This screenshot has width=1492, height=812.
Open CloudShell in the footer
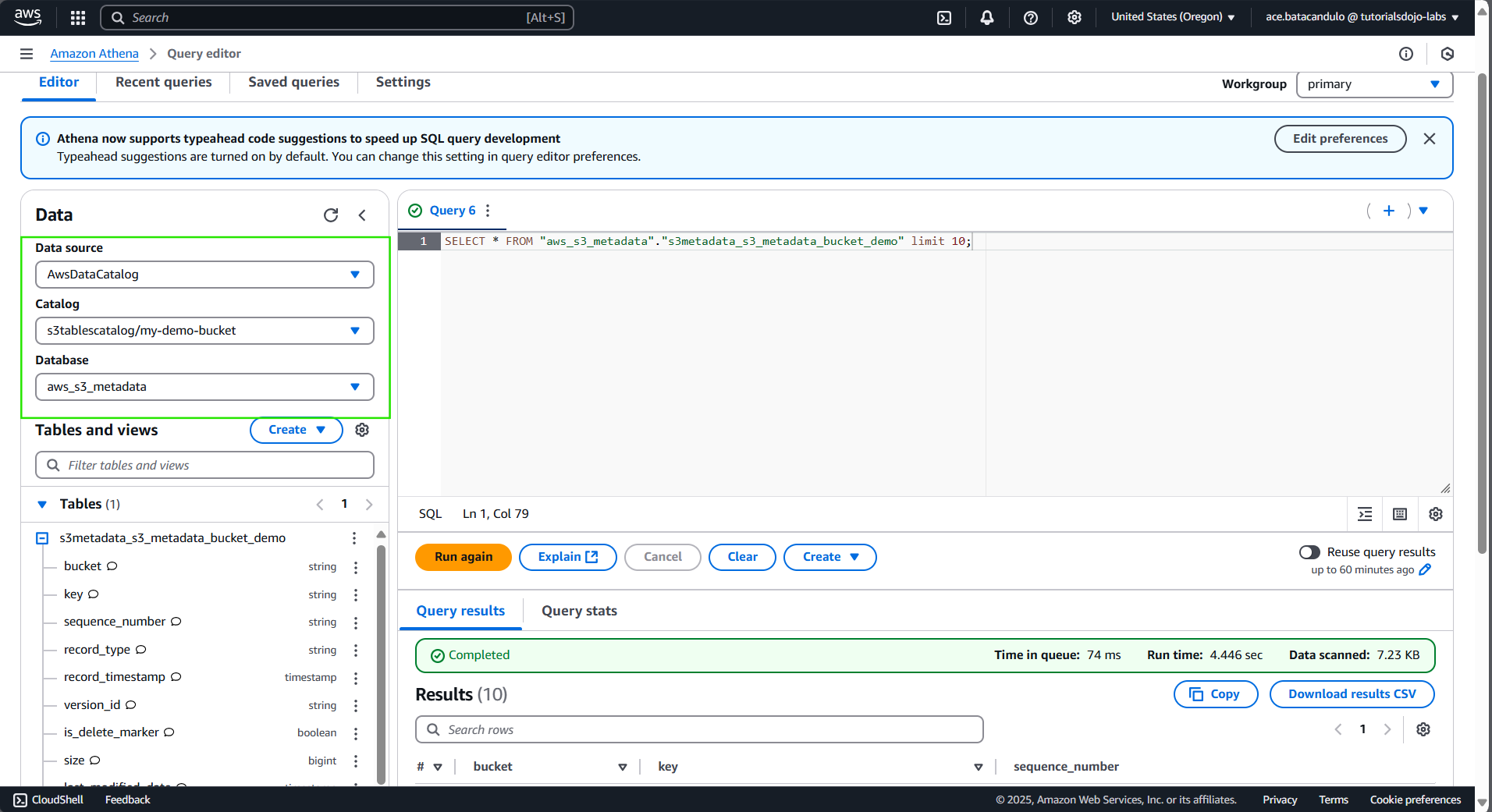click(x=48, y=800)
